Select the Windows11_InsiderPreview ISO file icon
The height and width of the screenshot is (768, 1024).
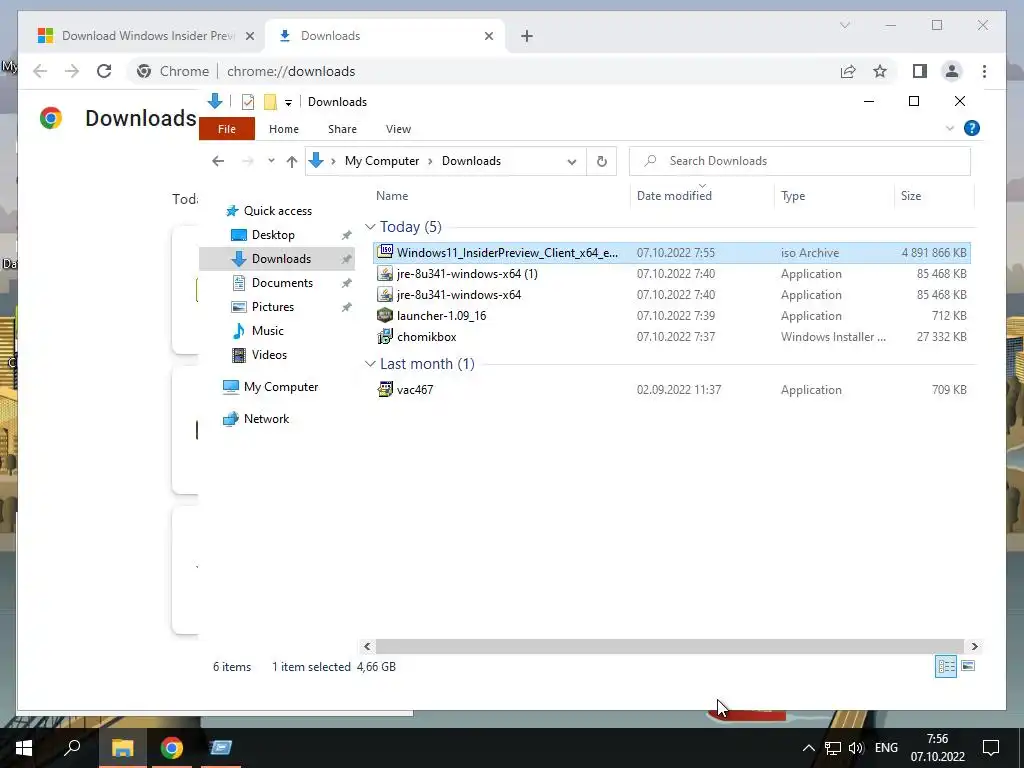click(385, 252)
